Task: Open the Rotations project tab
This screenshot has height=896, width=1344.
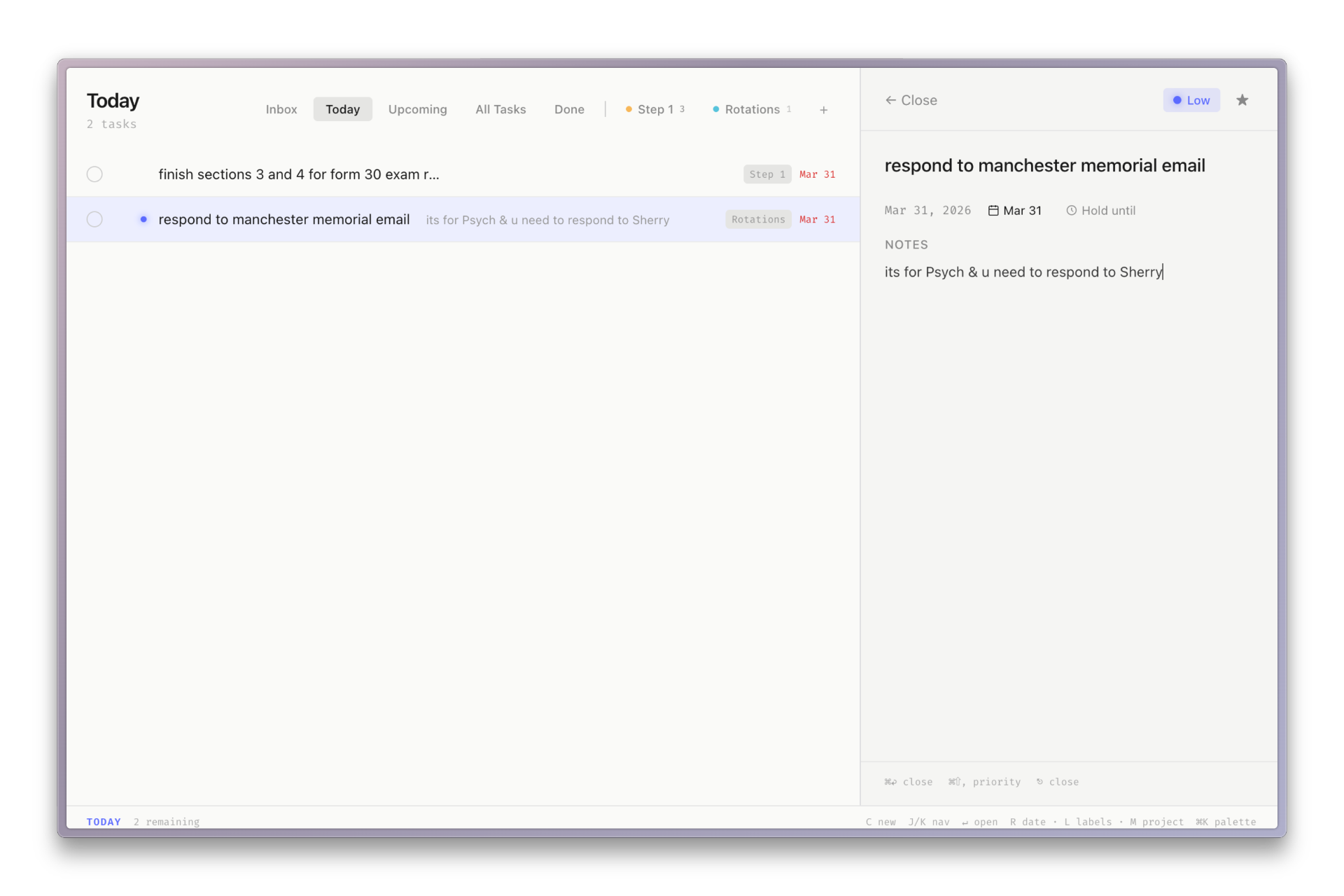Action: (x=752, y=109)
